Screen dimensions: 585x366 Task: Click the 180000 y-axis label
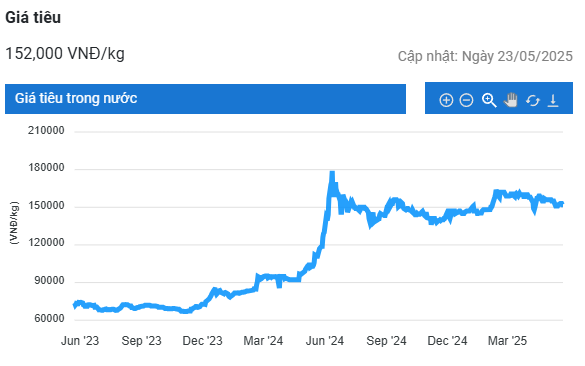pyautogui.click(x=46, y=168)
